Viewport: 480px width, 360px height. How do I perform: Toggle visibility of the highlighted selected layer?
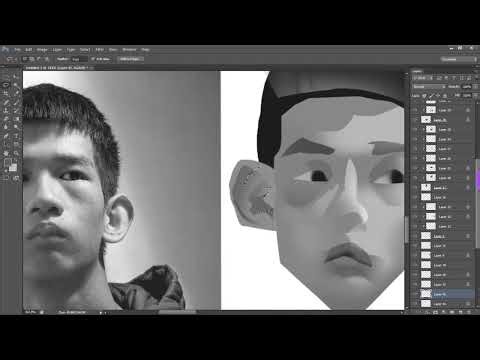click(415, 294)
